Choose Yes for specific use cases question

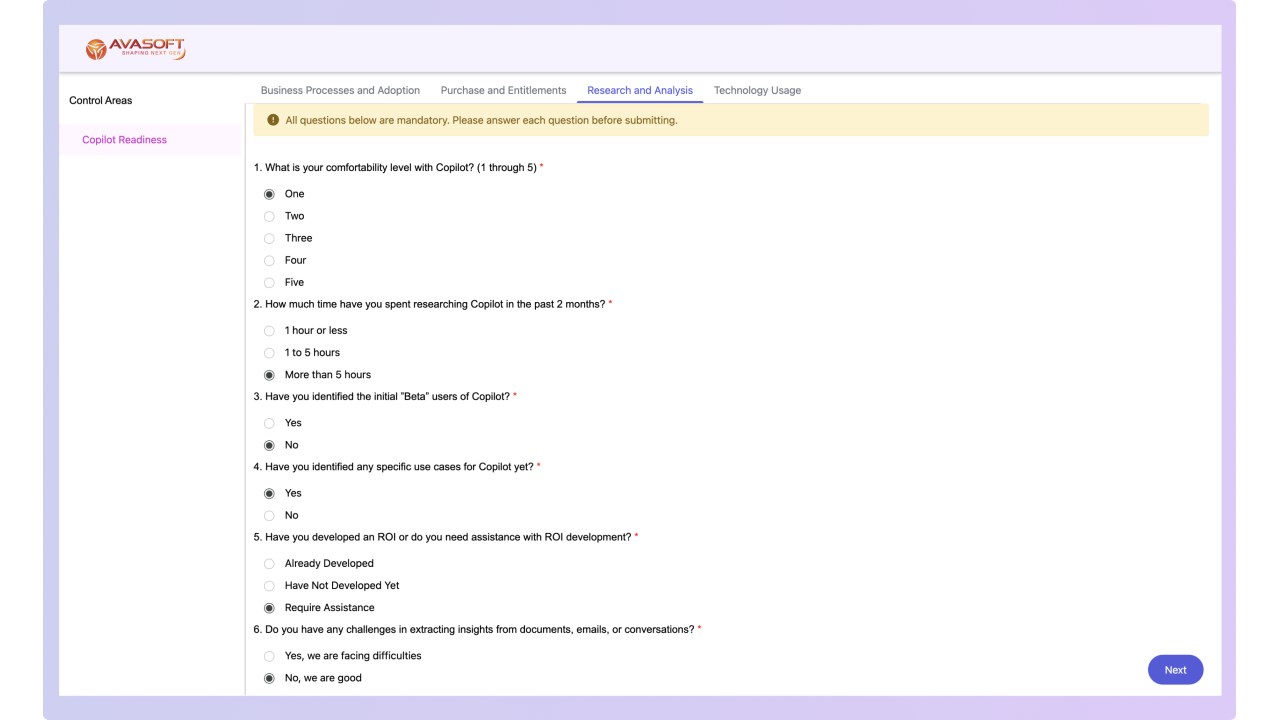pos(269,493)
